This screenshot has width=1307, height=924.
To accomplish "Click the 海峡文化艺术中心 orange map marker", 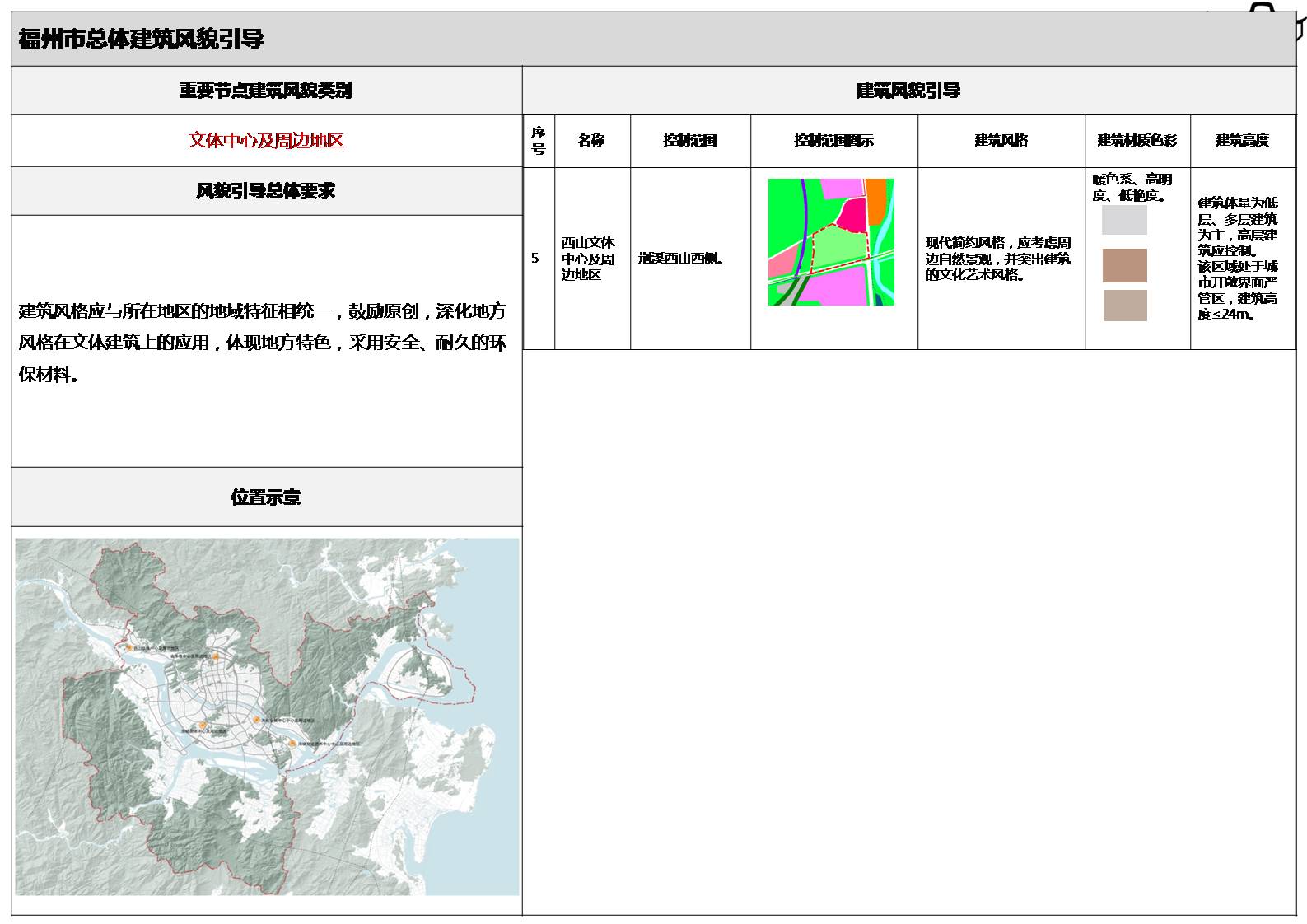I will 292,743.
